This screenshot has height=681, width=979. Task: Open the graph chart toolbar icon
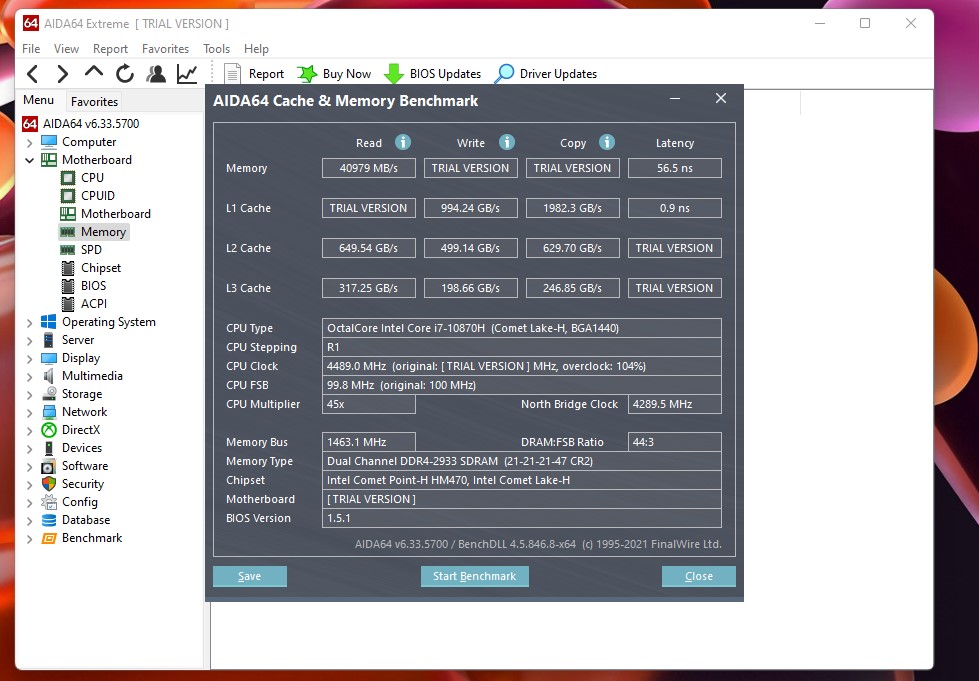[x=187, y=74]
